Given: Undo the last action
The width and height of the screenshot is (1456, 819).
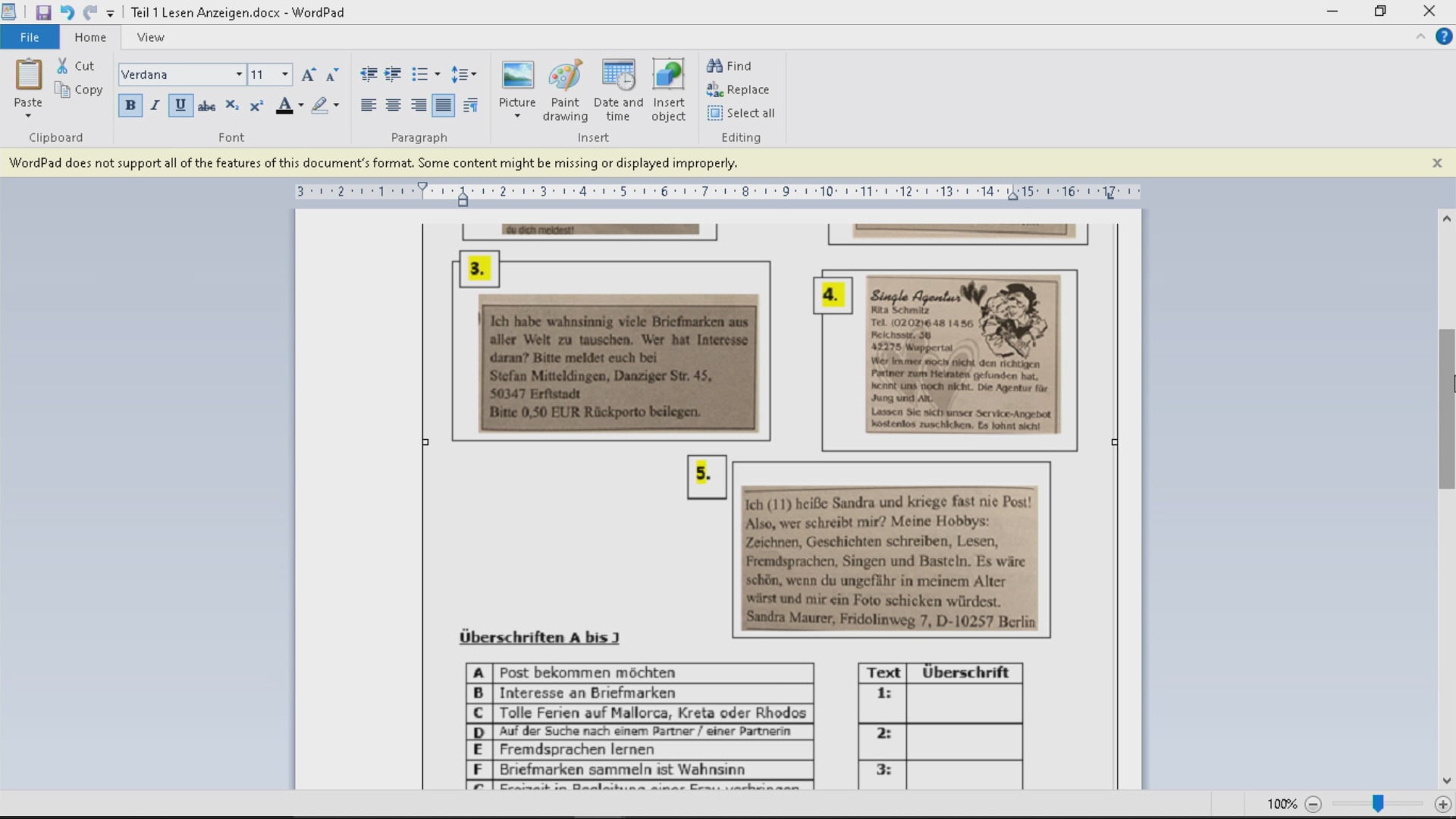Looking at the screenshot, I should 67,12.
